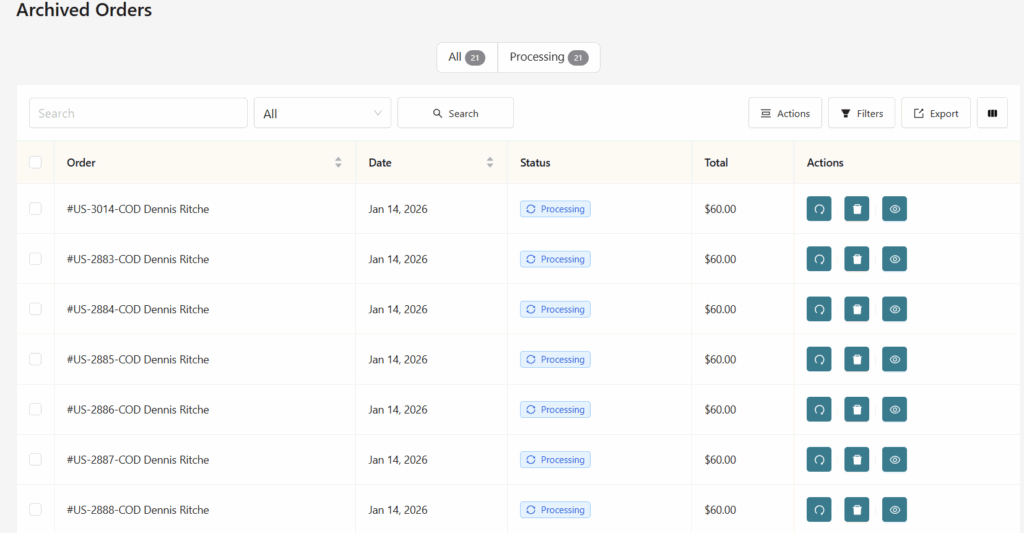Viewport: 1024px width, 533px height.
Task: Delete order #US-2883-COD with trash icon
Action: pos(856,259)
